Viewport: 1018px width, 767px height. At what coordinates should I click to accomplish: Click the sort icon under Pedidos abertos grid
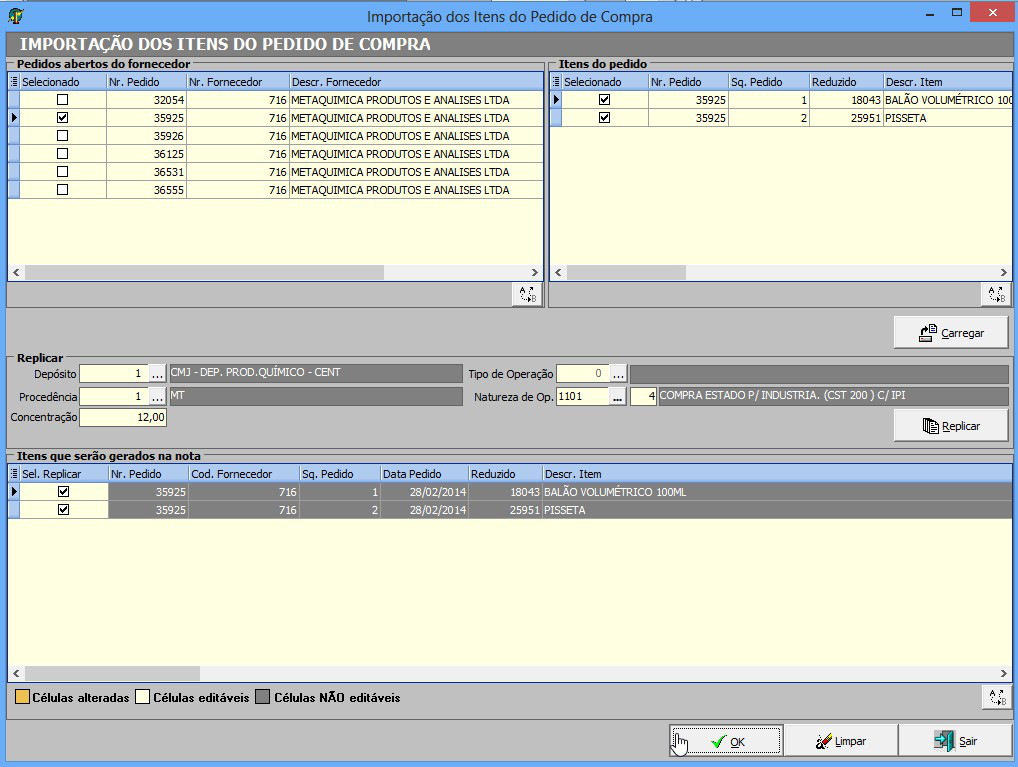526,295
